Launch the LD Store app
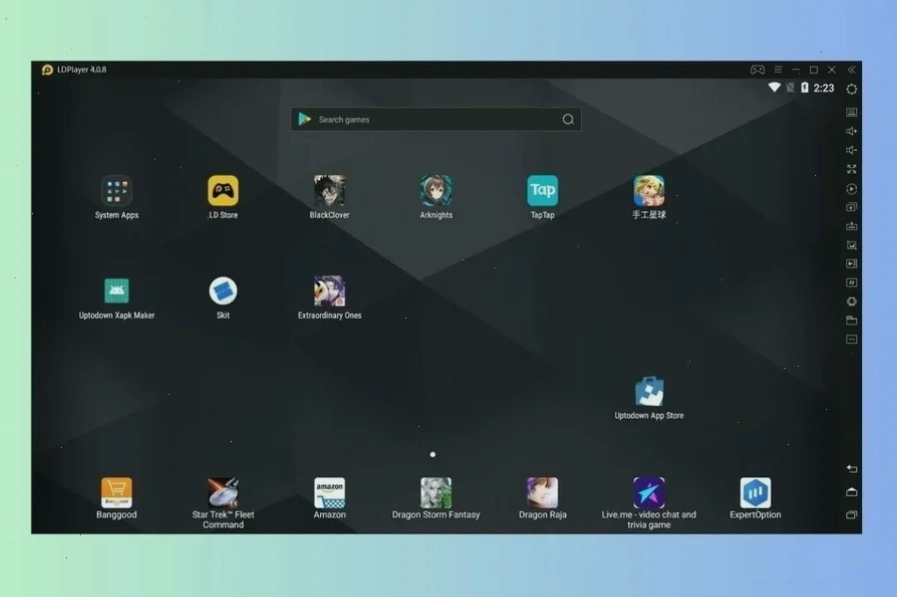Viewport: 897px width, 599px height. point(223,191)
